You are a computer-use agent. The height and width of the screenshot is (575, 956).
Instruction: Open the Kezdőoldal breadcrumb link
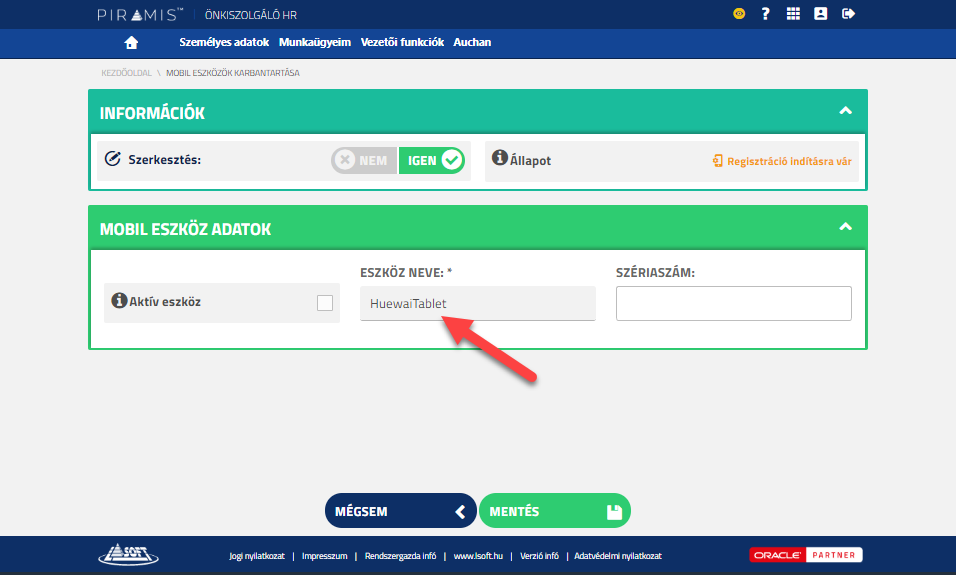tap(126, 73)
